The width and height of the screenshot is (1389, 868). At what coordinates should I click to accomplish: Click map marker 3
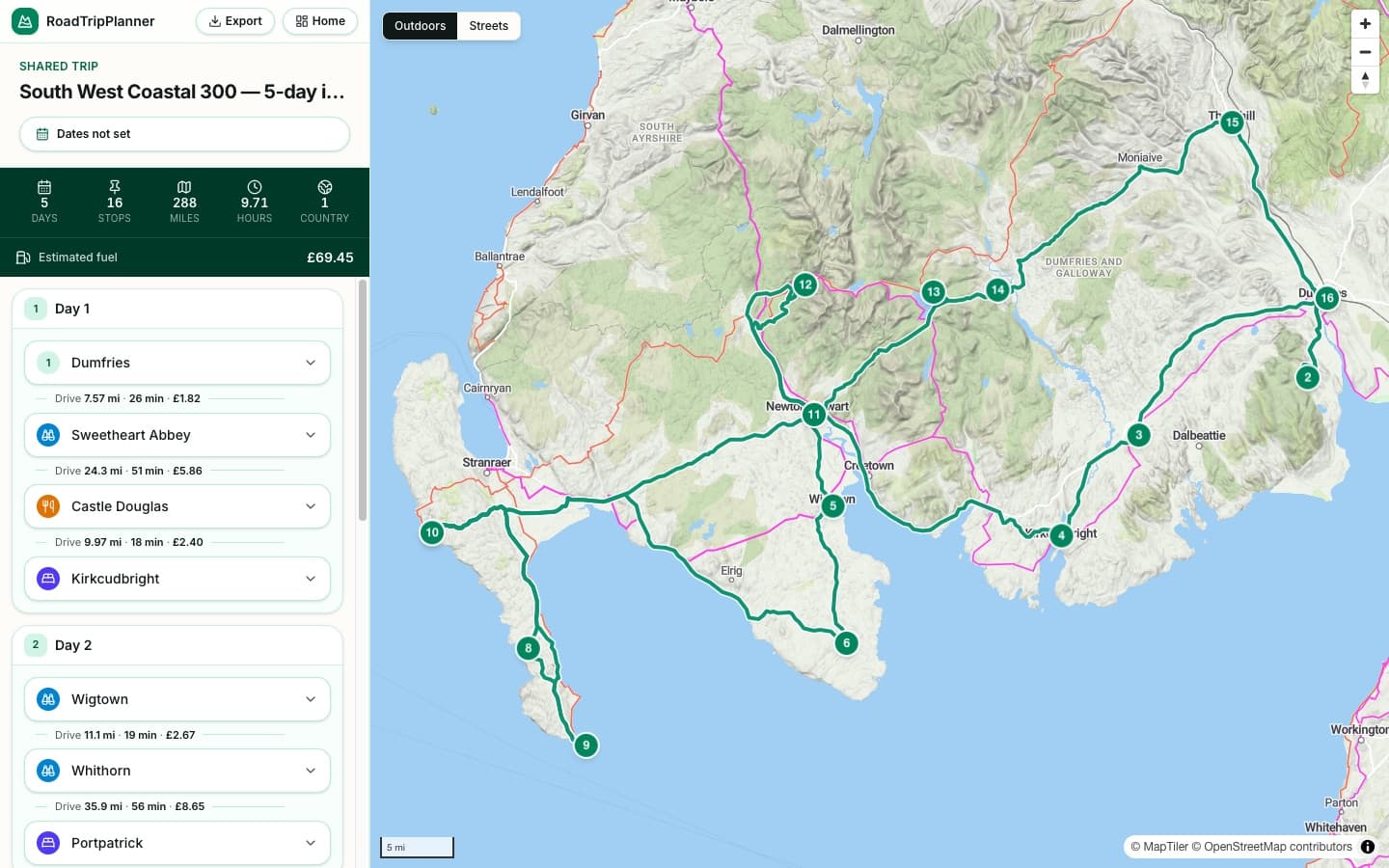(x=1138, y=435)
